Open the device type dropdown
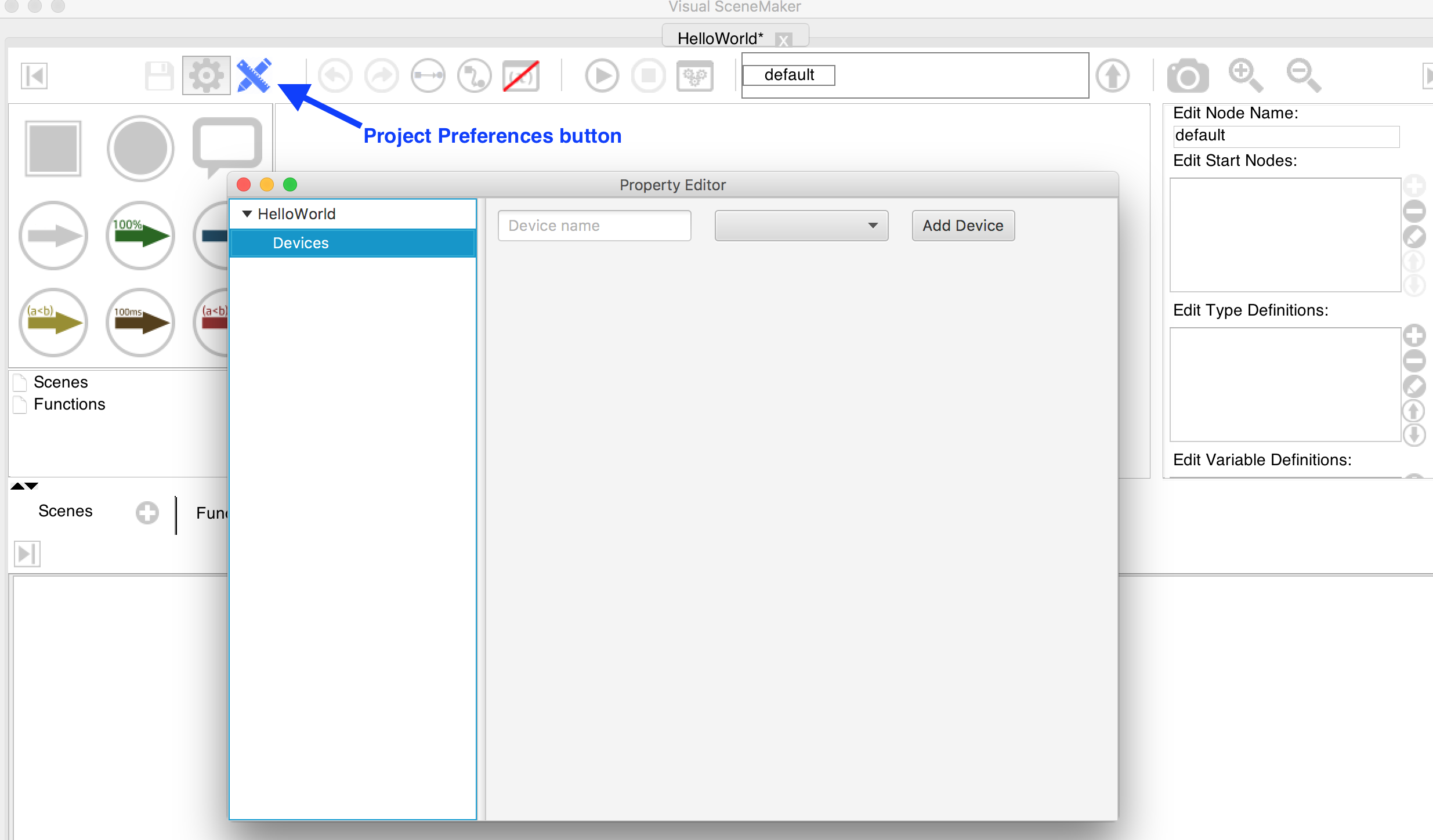1433x840 pixels. pyautogui.click(x=801, y=226)
